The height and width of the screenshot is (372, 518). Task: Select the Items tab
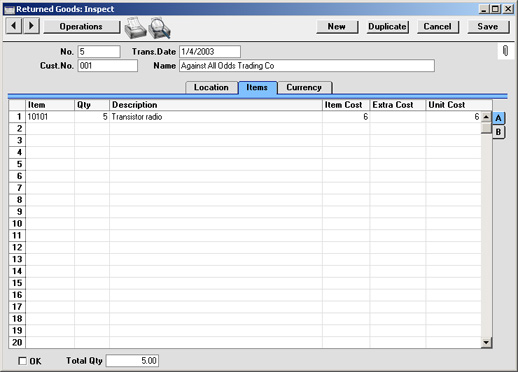click(257, 87)
